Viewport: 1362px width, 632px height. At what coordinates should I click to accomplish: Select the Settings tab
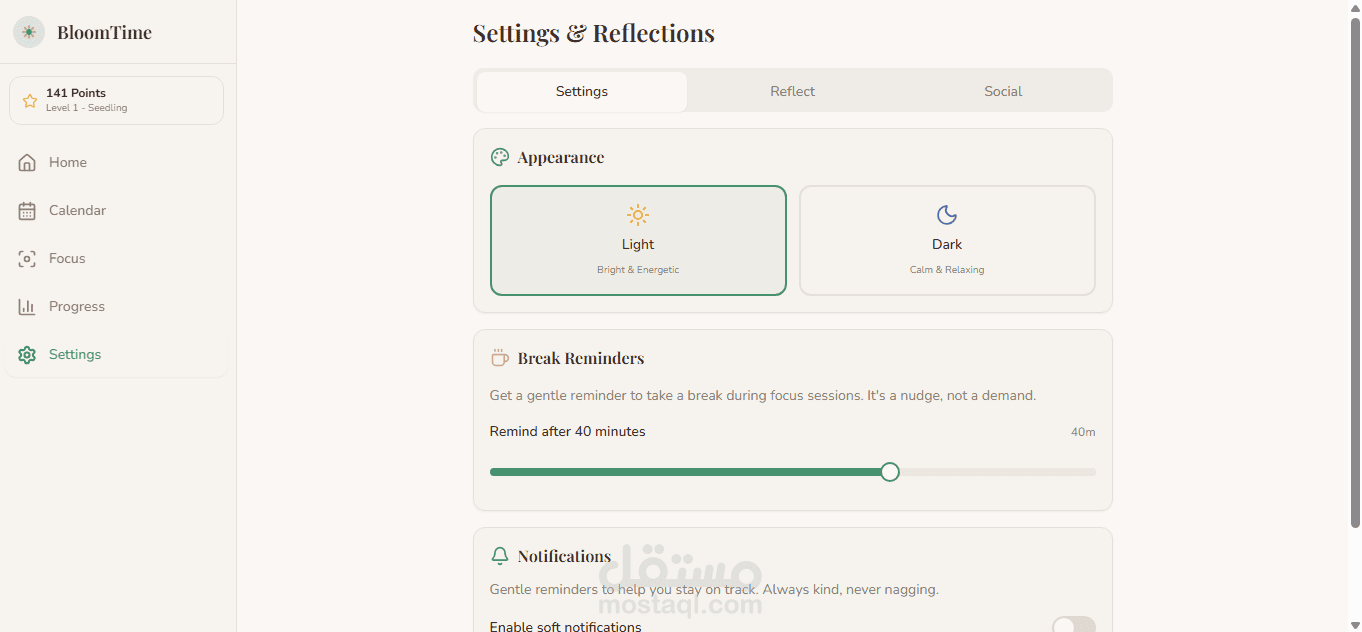point(582,91)
